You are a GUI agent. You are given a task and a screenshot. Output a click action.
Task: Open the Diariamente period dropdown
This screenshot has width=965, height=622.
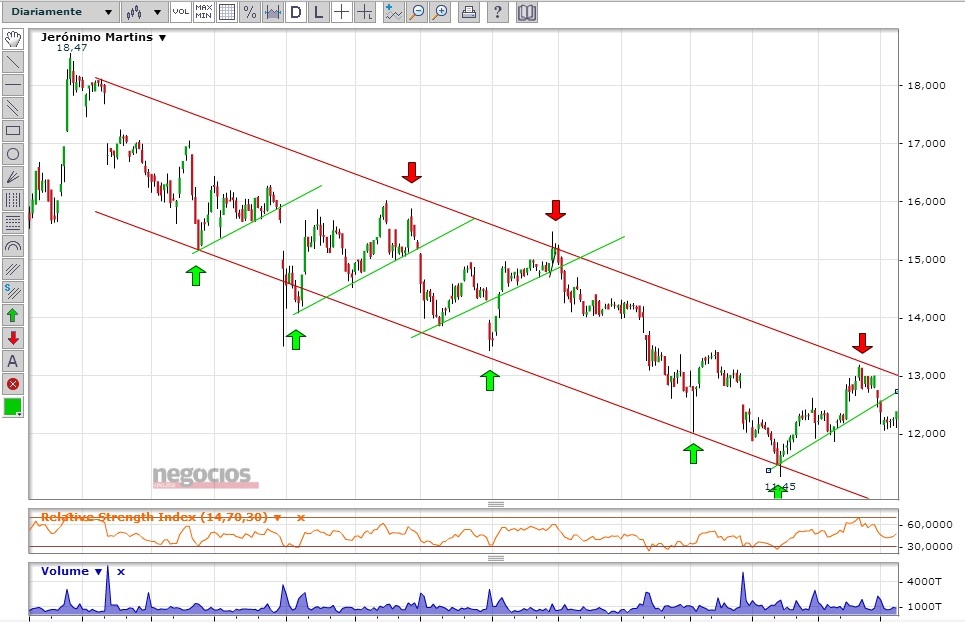tap(60, 12)
